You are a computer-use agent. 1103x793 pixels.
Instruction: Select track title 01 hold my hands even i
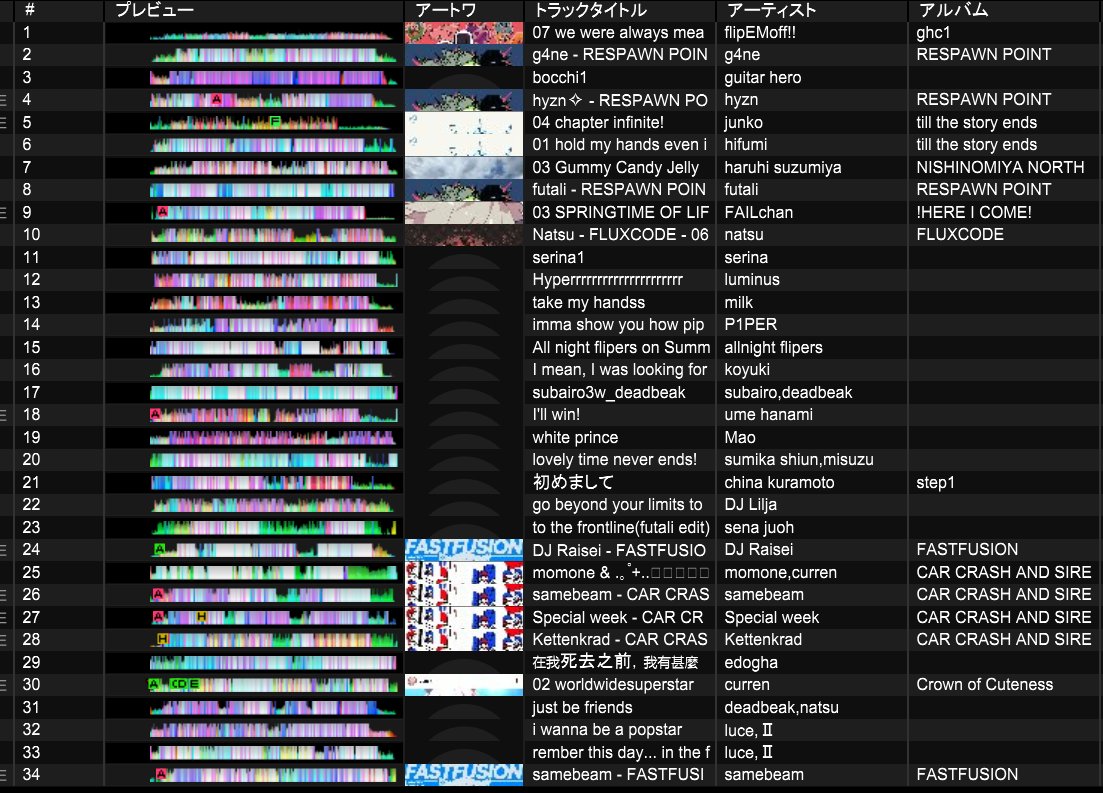pyautogui.click(x=620, y=145)
